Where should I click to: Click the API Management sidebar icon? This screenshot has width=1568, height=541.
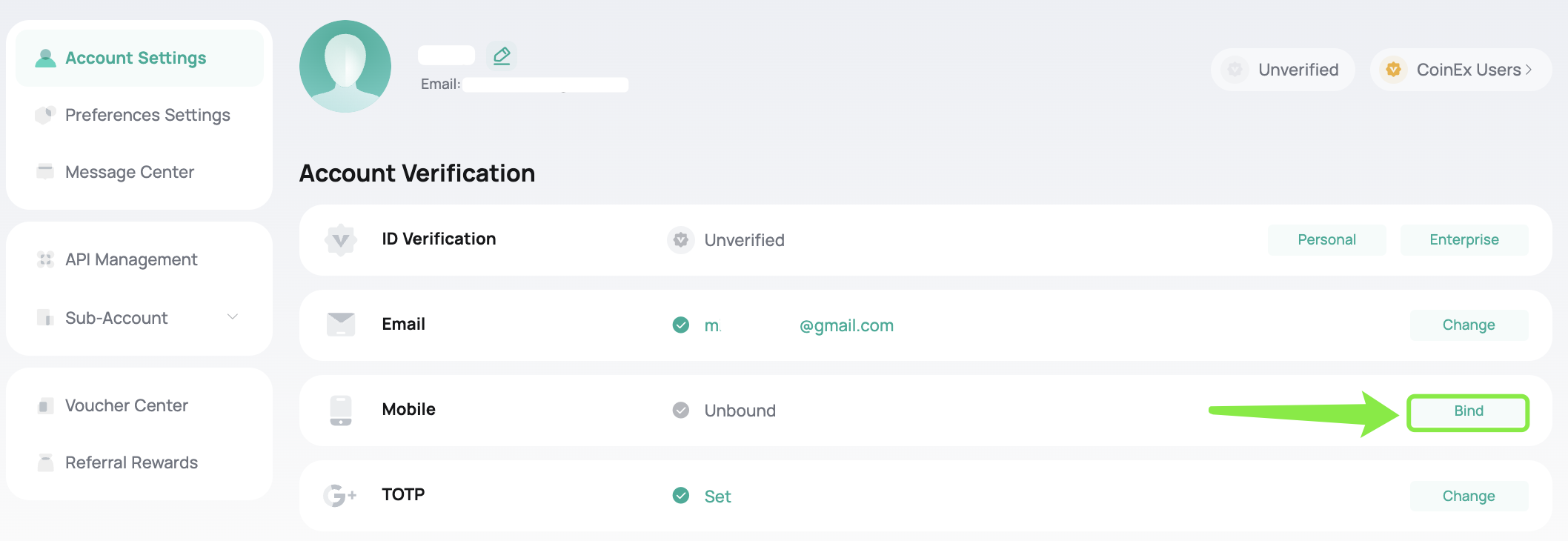pos(46,259)
